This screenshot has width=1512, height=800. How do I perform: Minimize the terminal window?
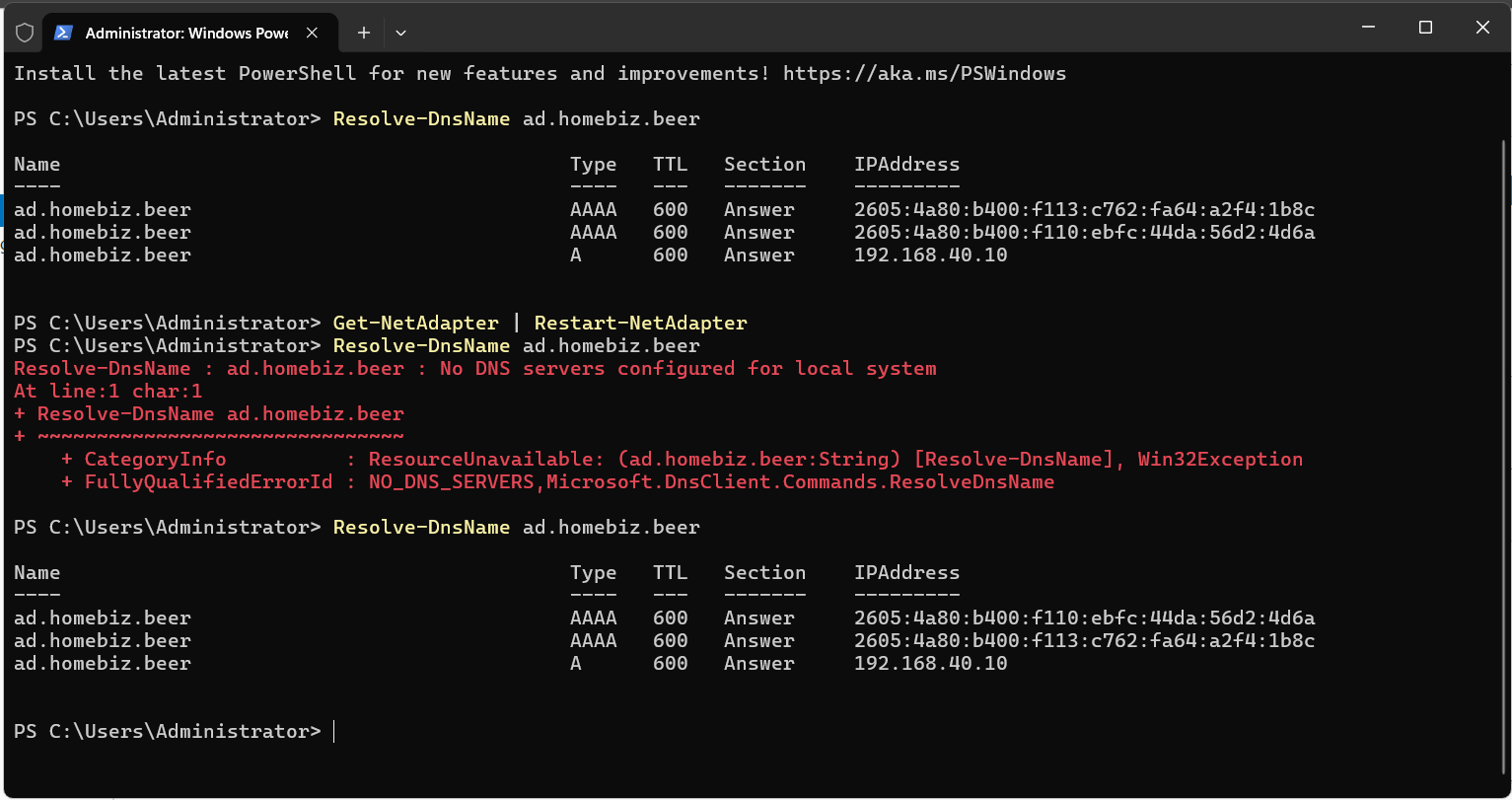pyautogui.click(x=1367, y=28)
